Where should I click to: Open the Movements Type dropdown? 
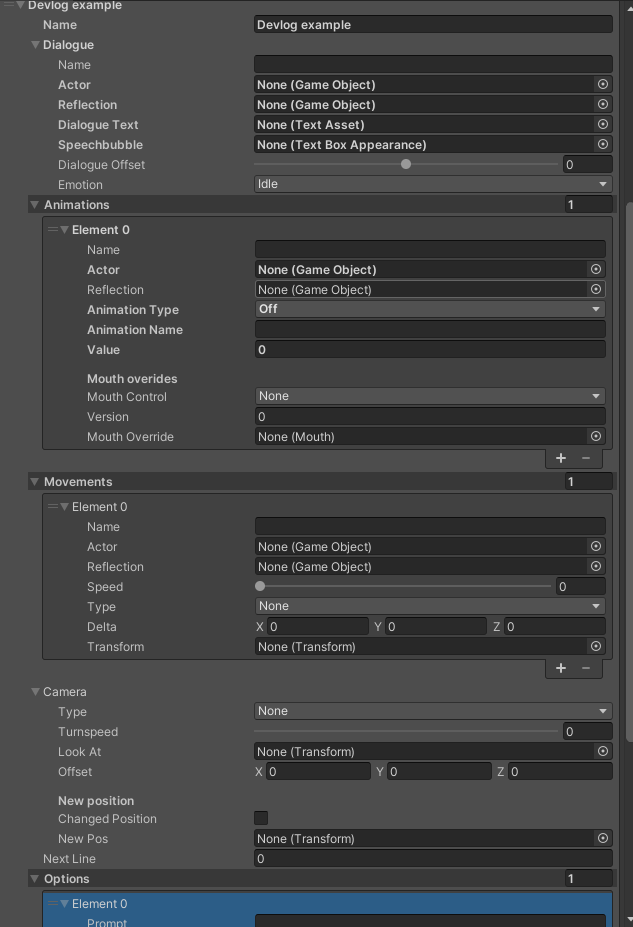coord(430,606)
